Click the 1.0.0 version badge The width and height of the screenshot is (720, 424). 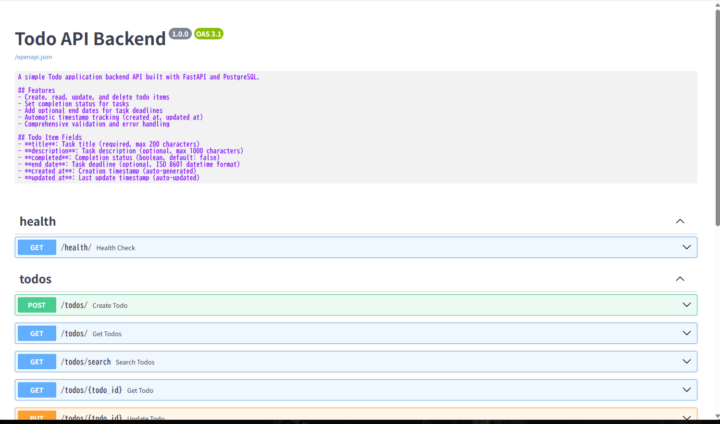tap(180, 34)
